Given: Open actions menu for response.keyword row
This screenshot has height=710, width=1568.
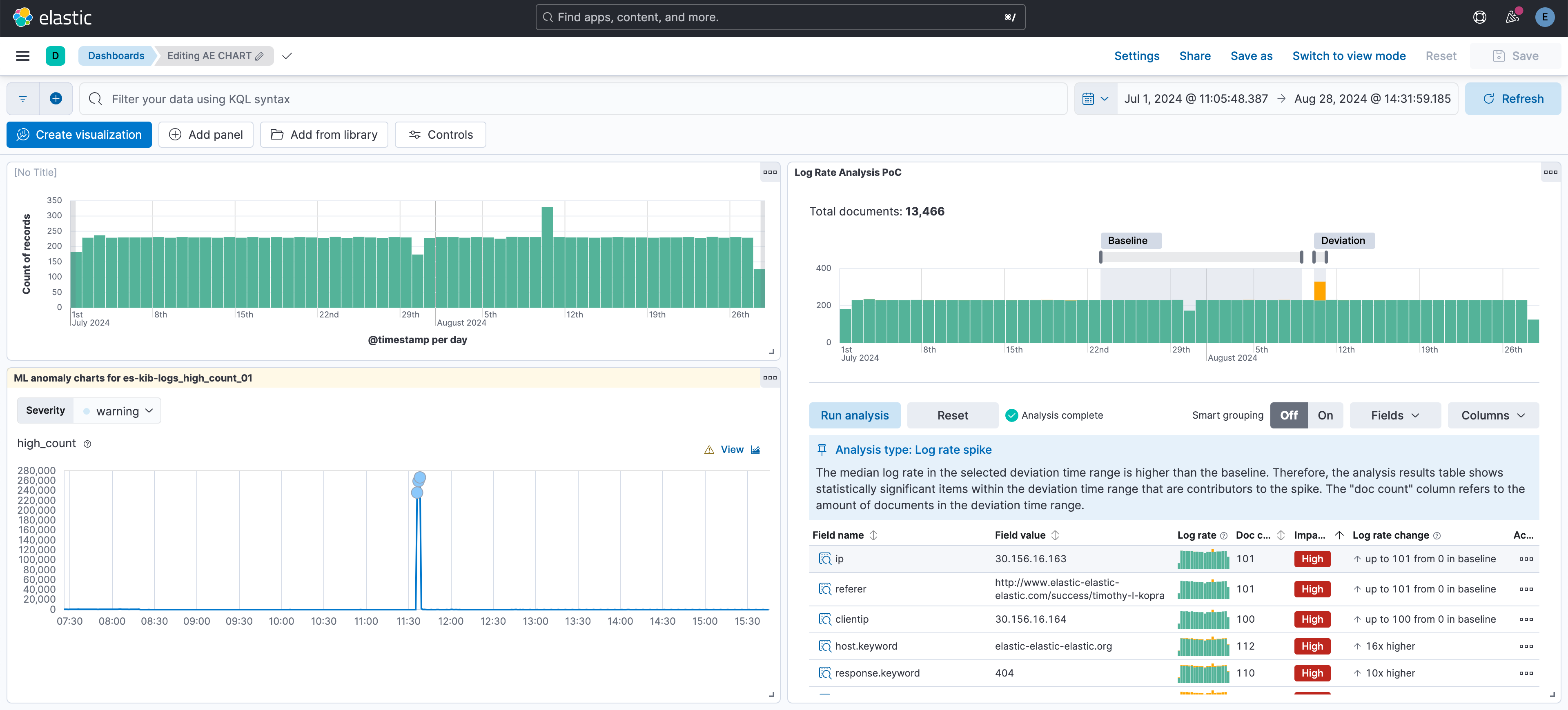Looking at the screenshot, I should tap(1526, 673).
